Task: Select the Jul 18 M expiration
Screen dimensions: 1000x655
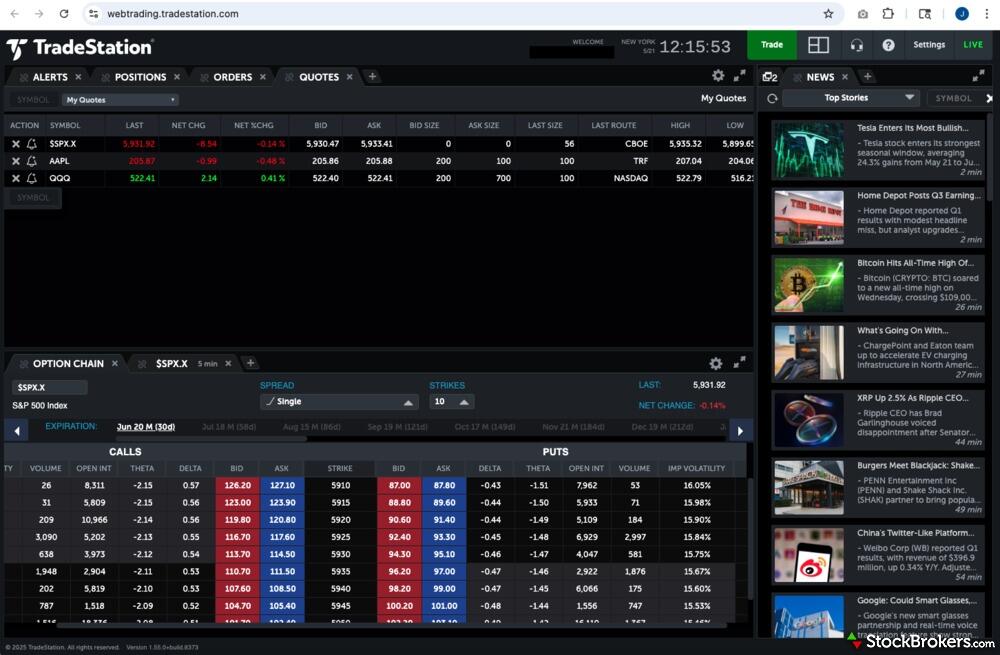Action: point(231,426)
